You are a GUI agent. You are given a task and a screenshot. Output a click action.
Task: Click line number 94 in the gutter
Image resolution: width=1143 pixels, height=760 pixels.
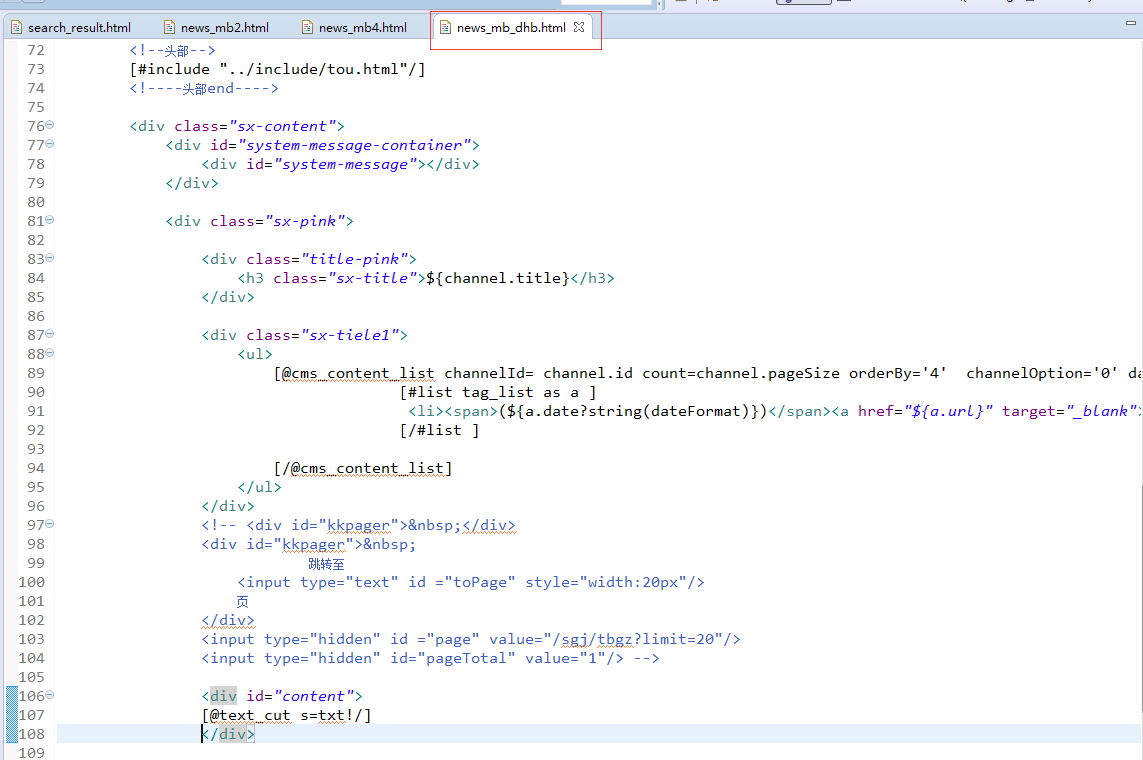point(35,468)
